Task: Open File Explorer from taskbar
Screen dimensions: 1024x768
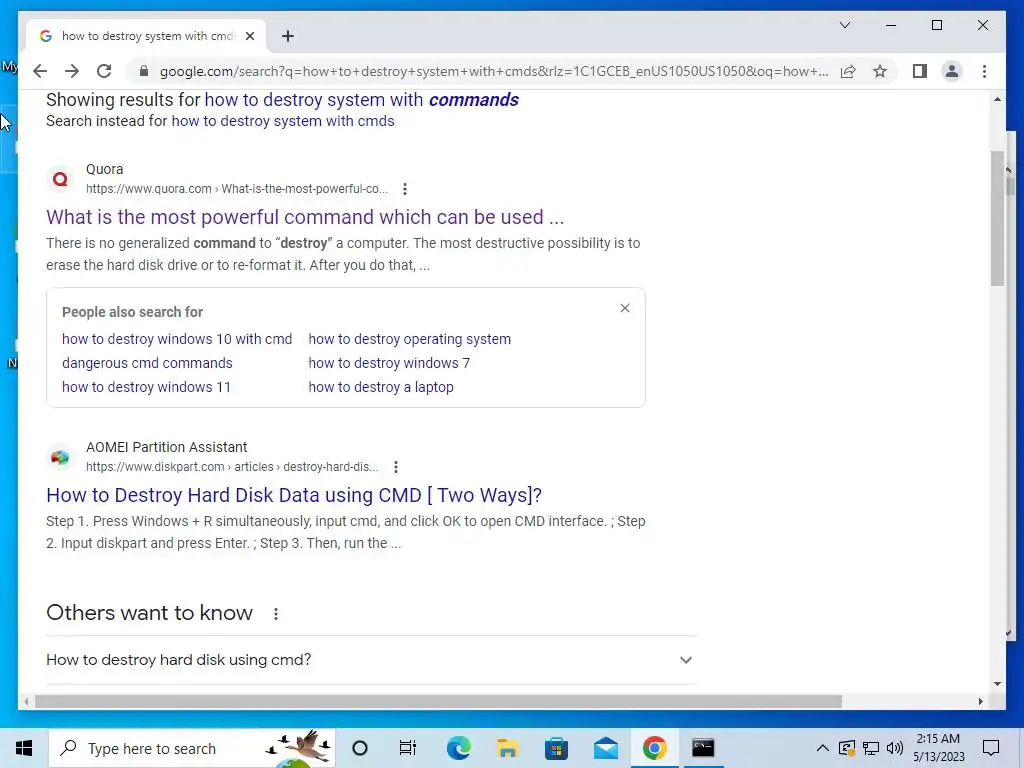Action: point(507,748)
